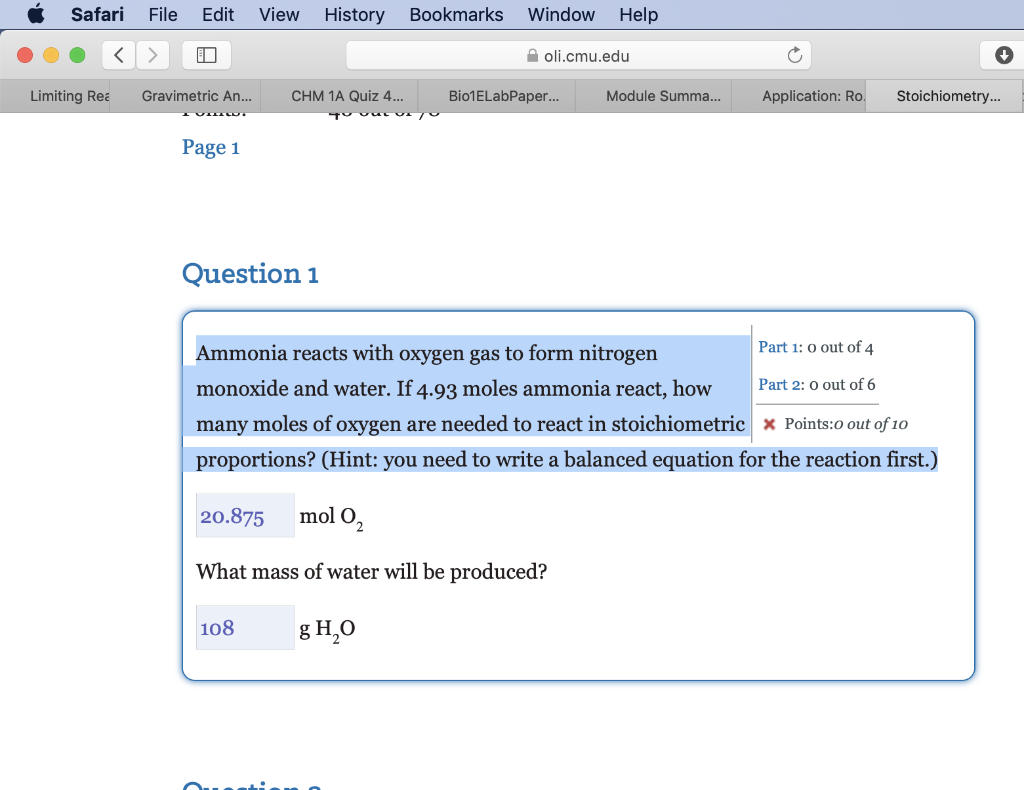Viewport: 1024px width, 790px height.
Task: Click the hint text about the balanced equation
Action: click(630, 460)
